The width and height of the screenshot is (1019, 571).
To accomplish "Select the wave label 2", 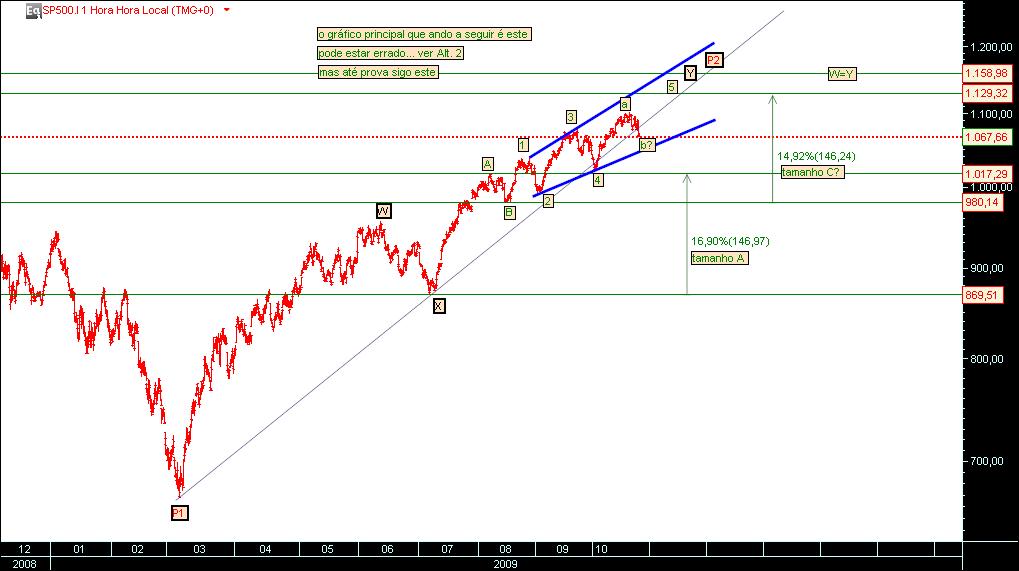I will pos(548,201).
